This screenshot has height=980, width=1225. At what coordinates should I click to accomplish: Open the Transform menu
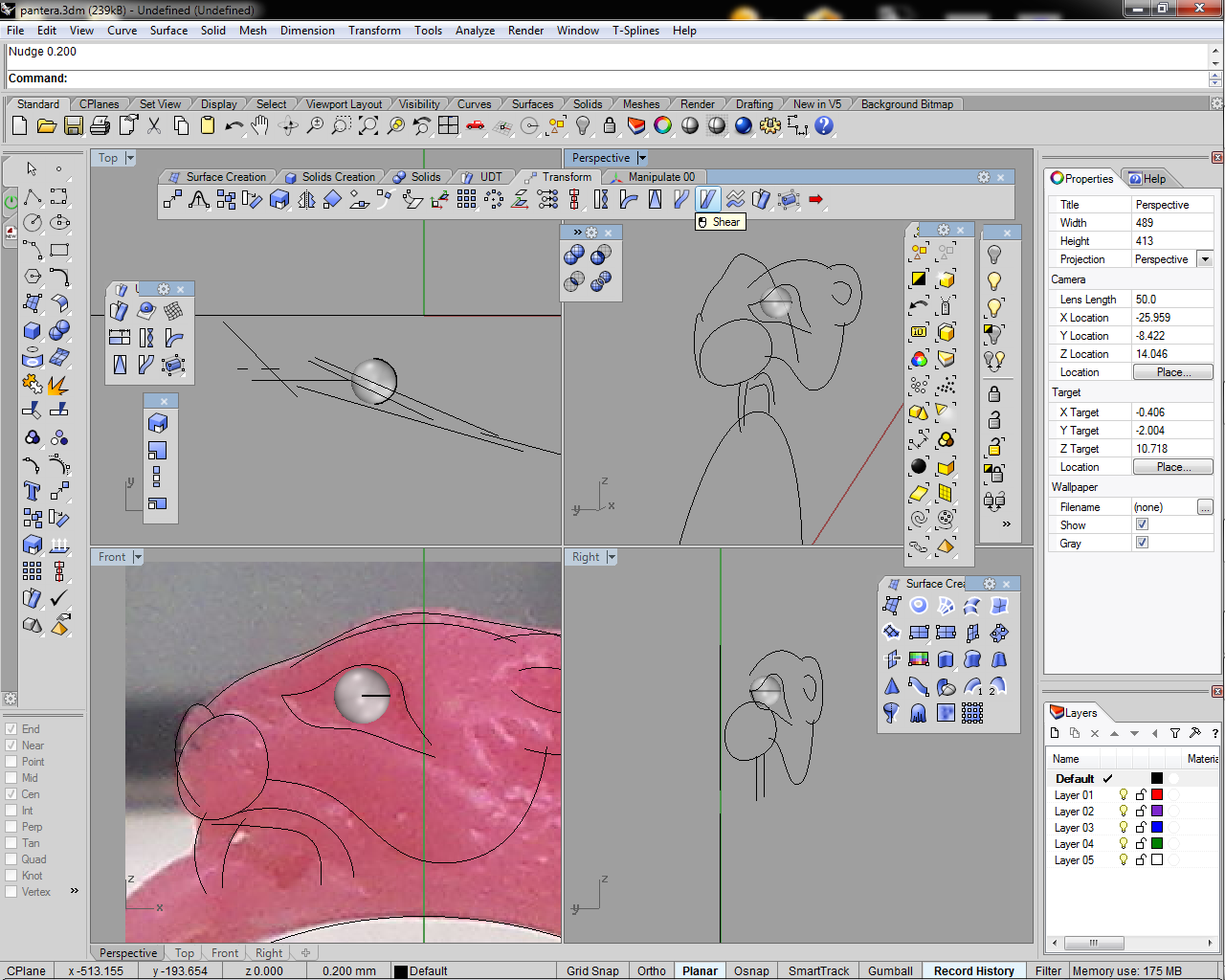click(x=374, y=31)
